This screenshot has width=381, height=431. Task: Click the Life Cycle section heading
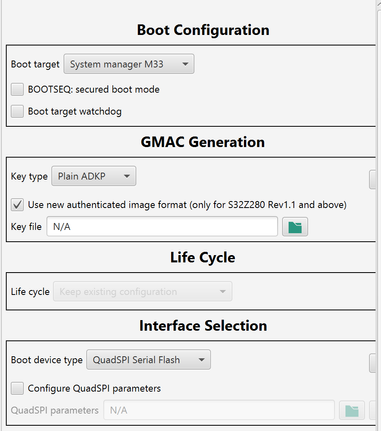tap(203, 257)
